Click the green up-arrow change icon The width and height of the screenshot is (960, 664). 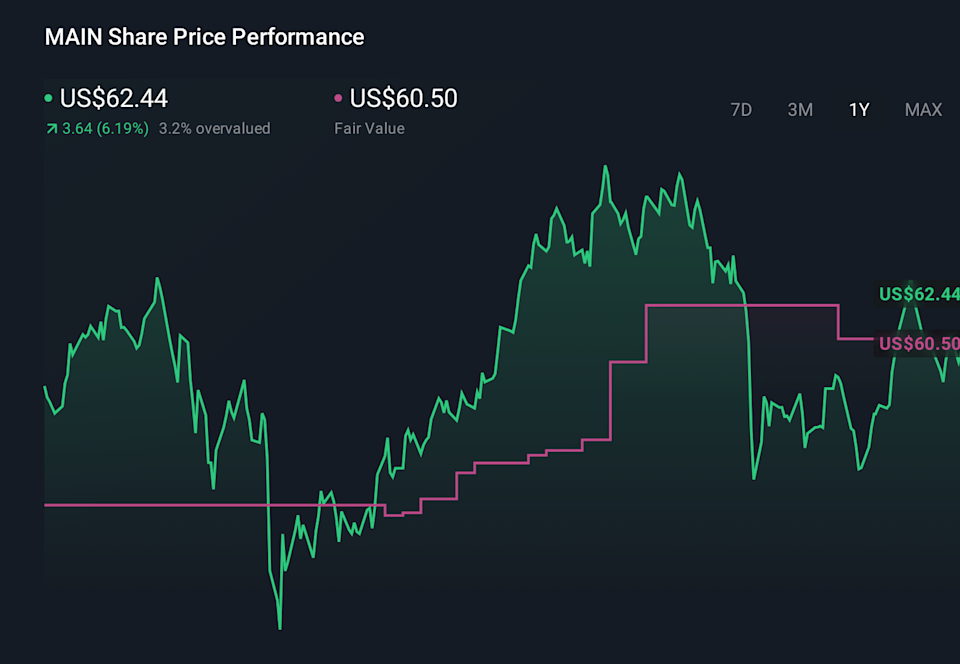pyautogui.click(x=51, y=128)
